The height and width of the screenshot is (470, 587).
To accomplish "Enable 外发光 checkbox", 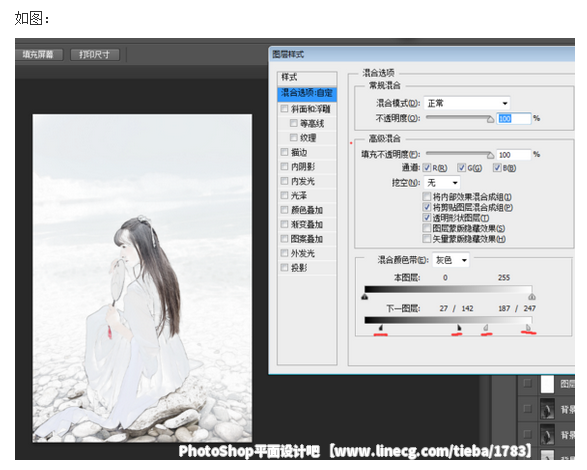I will [285, 253].
